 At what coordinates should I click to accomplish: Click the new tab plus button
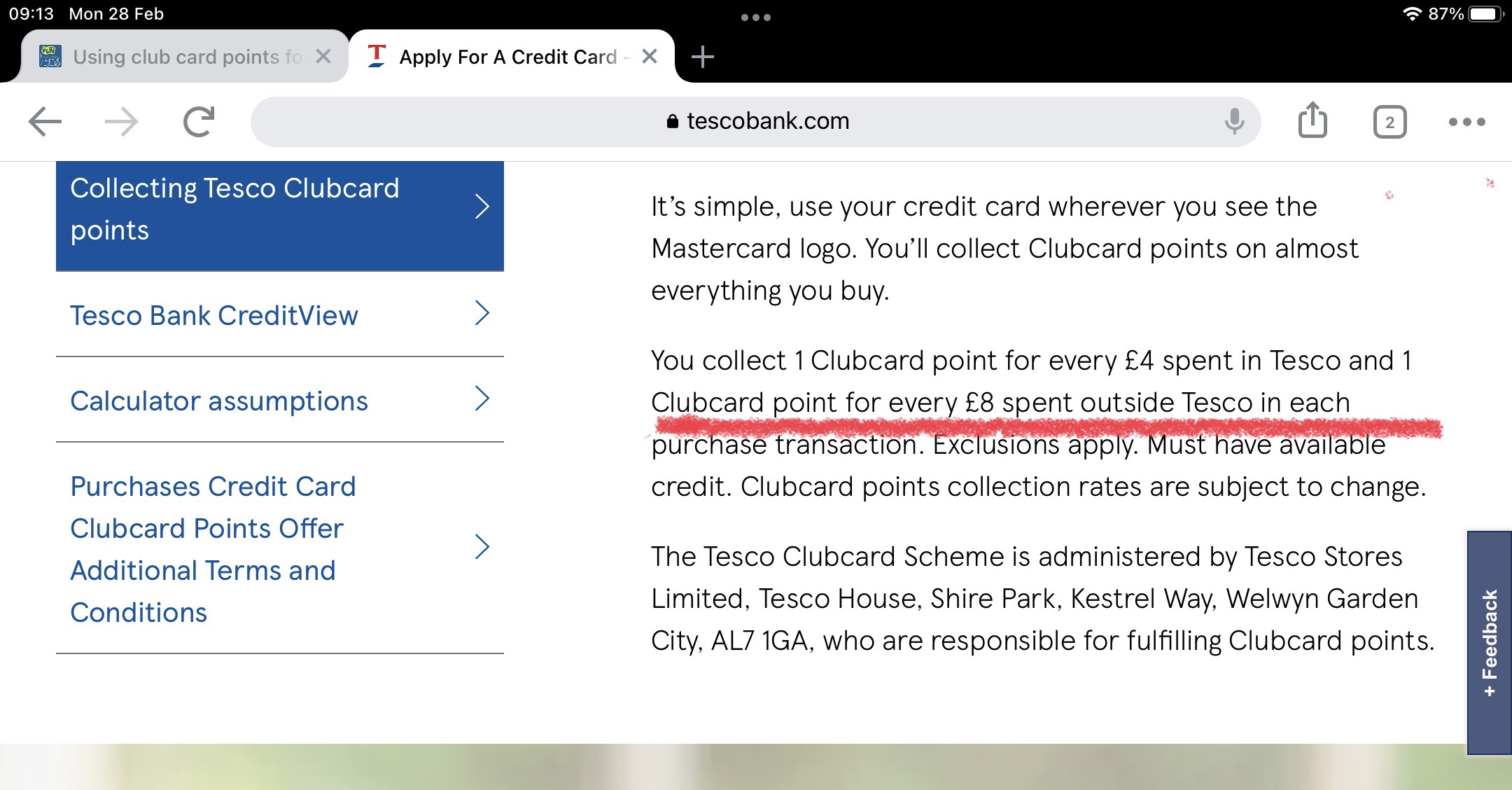(706, 56)
